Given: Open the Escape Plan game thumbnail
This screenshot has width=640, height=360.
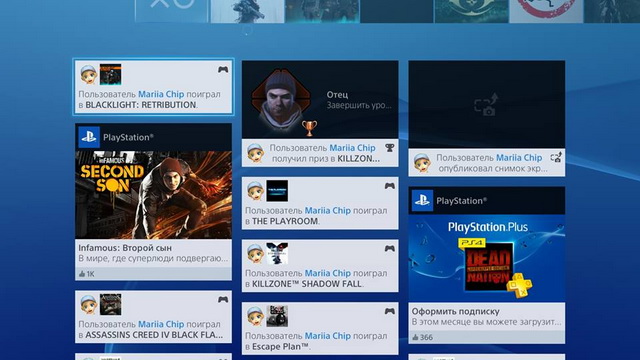Looking at the screenshot, I should [x=277, y=316].
